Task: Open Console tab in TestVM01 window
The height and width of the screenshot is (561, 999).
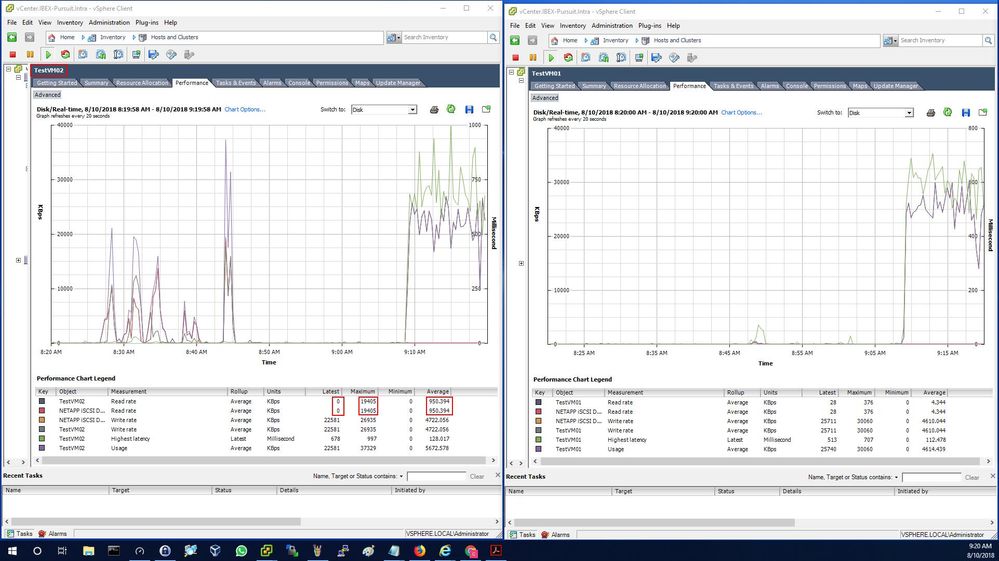Action: [796, 86]
